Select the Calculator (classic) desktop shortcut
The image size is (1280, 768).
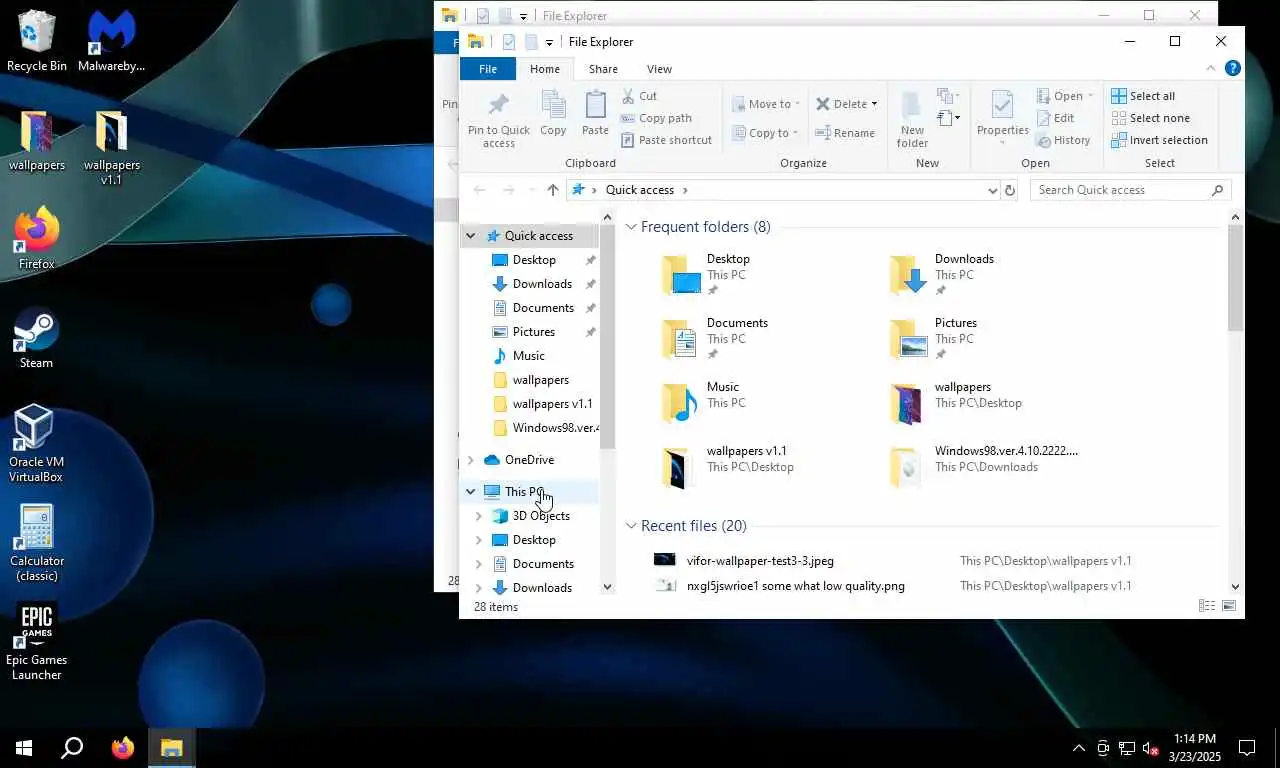click(36, 542)
